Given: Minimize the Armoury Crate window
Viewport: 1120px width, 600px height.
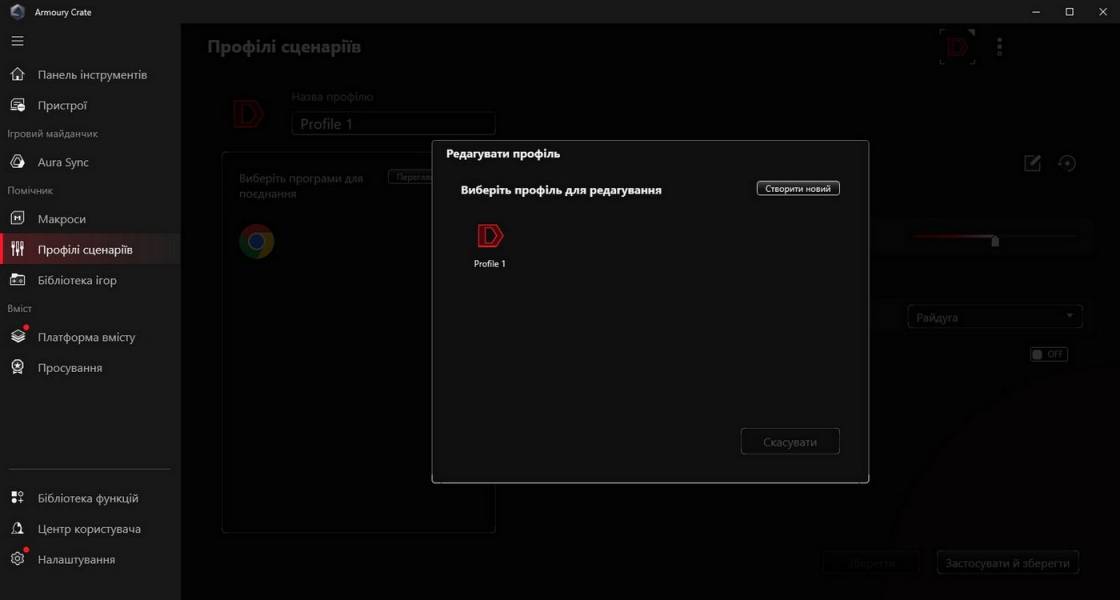Looking at the screenshot, I should point(1036,12).
